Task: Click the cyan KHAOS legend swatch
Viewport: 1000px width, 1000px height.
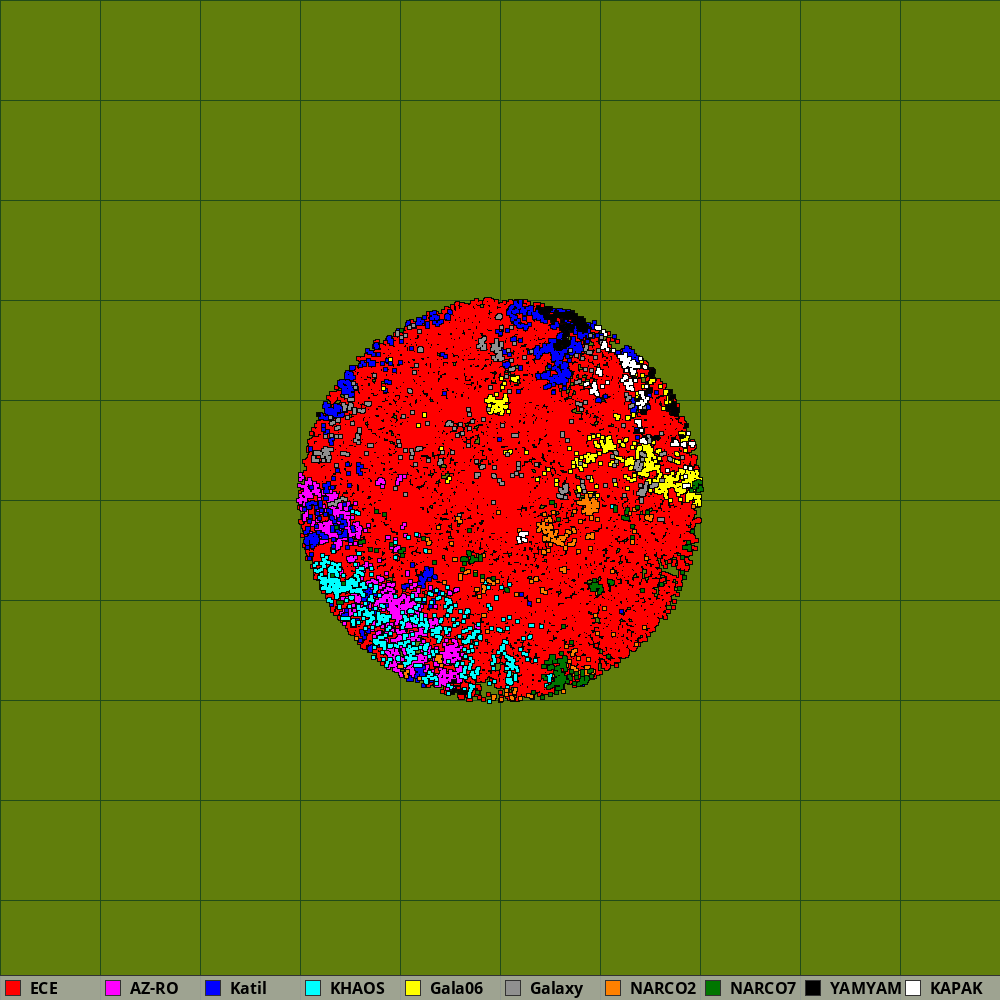Action: point(313,988)
